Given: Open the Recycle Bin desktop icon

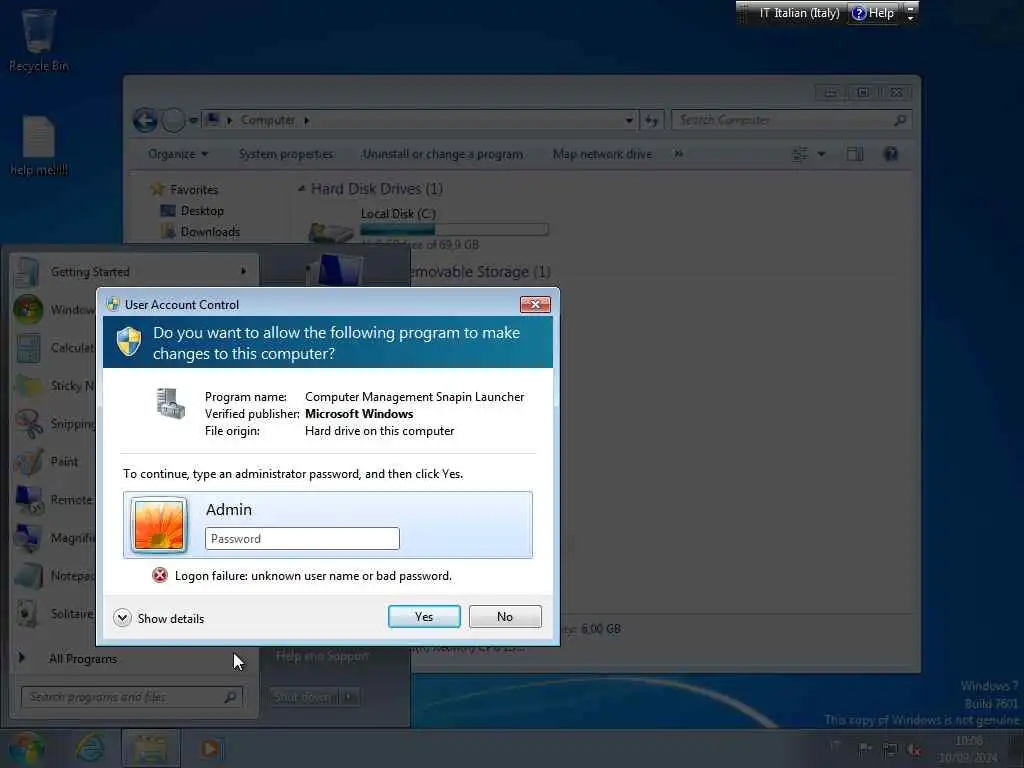Looking at the screenshot, I should [39, 39].
